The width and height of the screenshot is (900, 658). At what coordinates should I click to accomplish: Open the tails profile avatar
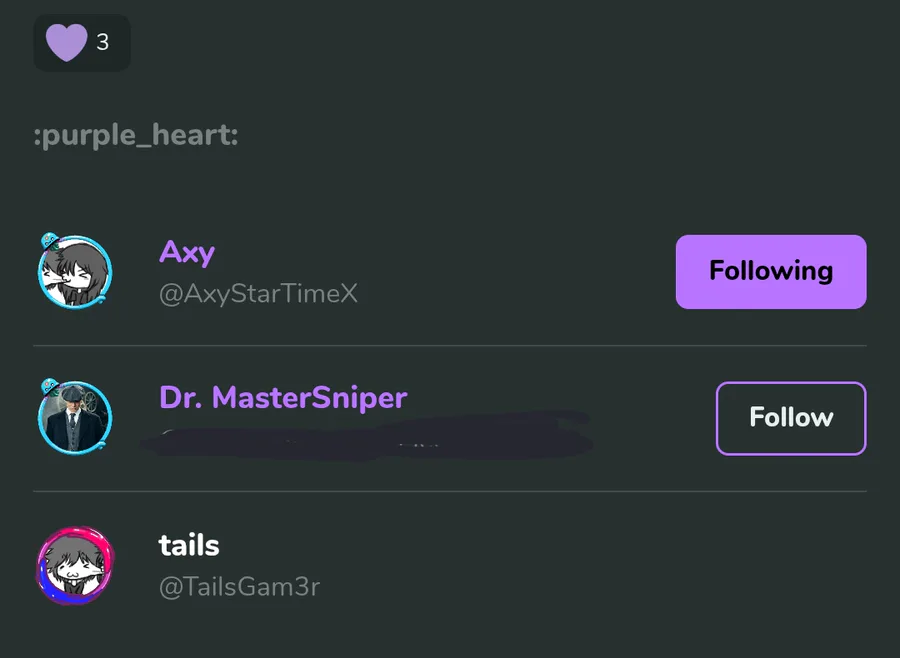76,566
